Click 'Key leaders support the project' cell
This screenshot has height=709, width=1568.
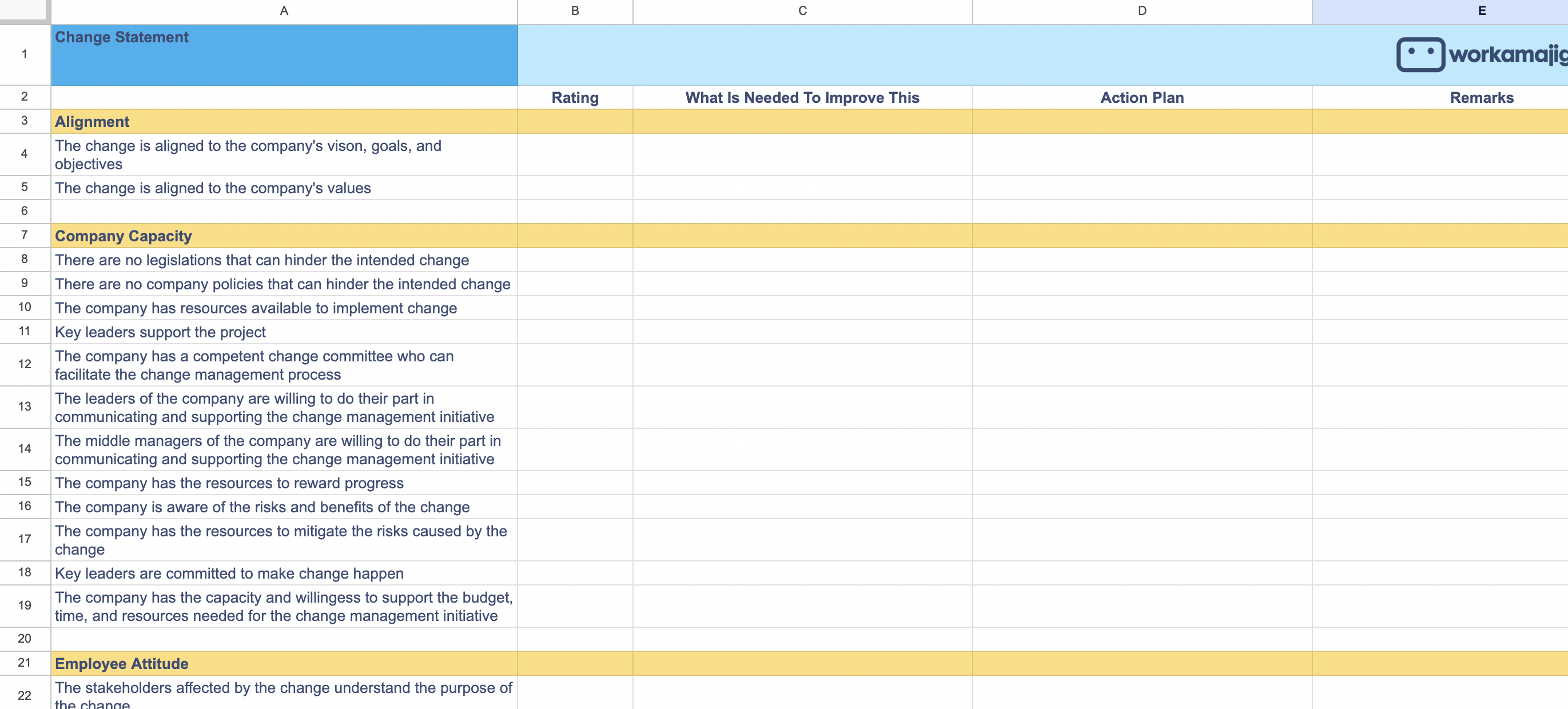(284, 332)
